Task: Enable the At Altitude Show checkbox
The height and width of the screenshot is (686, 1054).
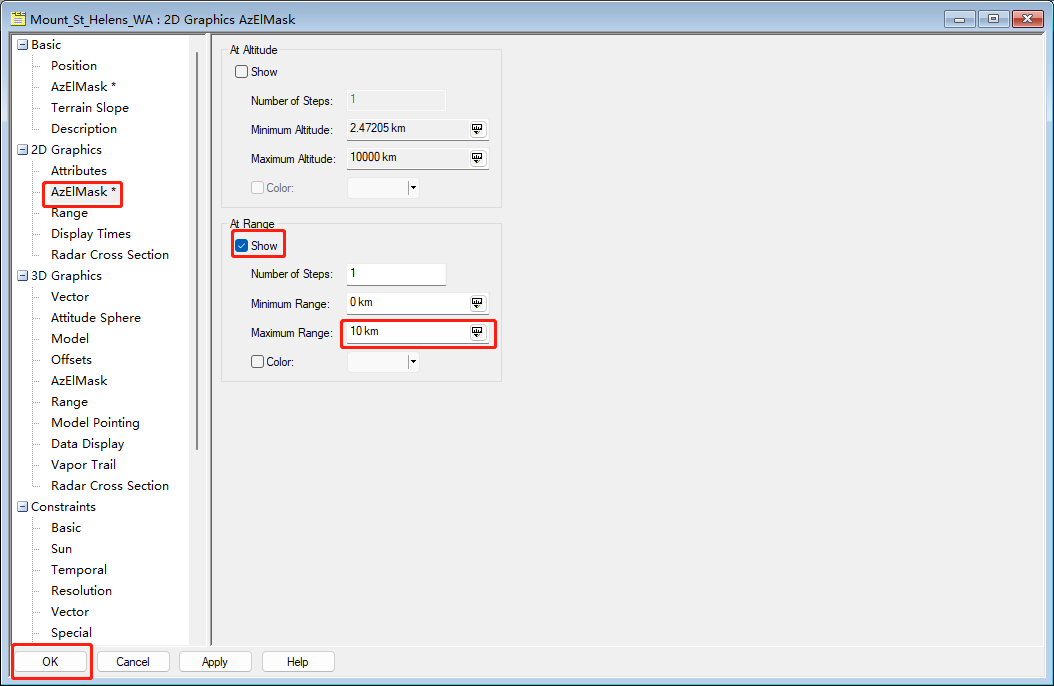Action: click(241, 72)
